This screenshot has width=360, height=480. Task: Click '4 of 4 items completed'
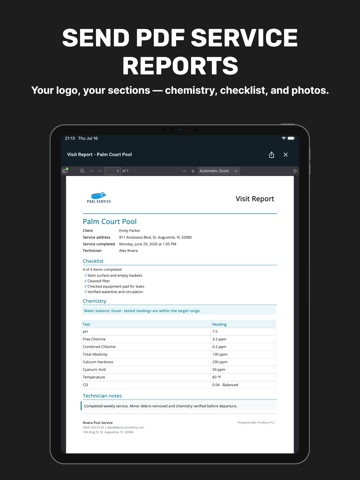coord(102,269)
